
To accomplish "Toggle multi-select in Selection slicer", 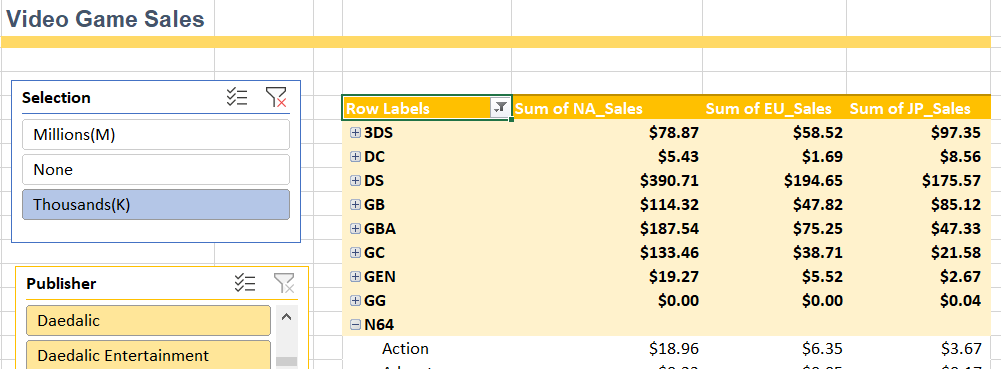I will point(237,98).
